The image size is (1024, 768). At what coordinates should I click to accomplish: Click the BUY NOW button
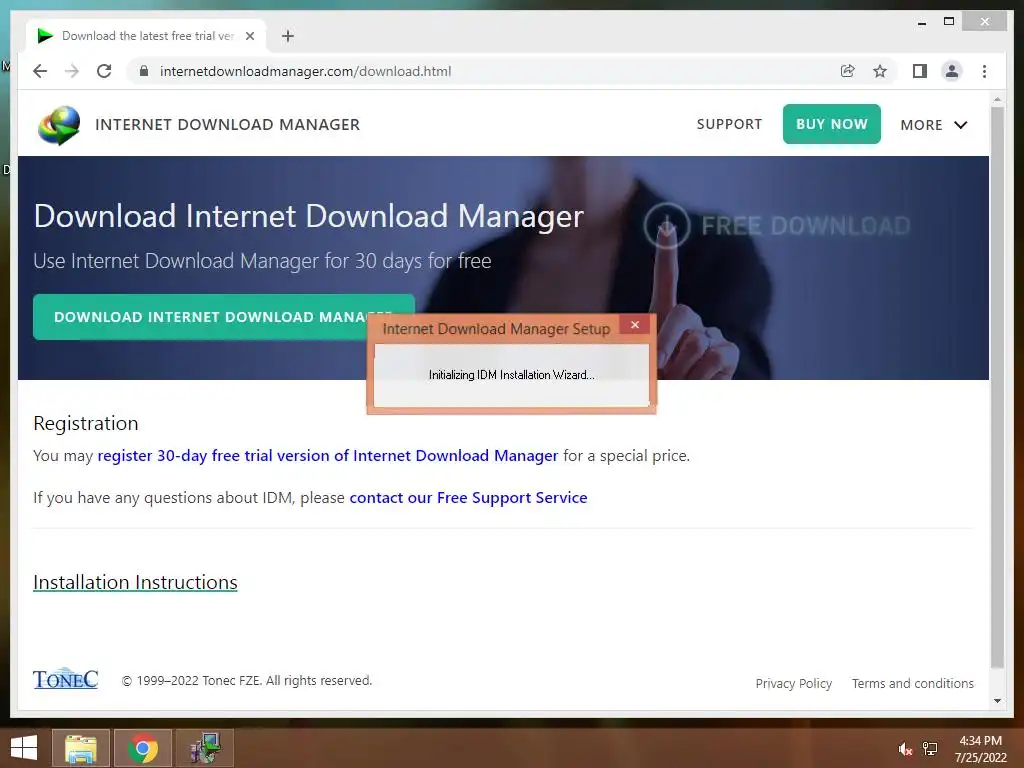(831, 124)
